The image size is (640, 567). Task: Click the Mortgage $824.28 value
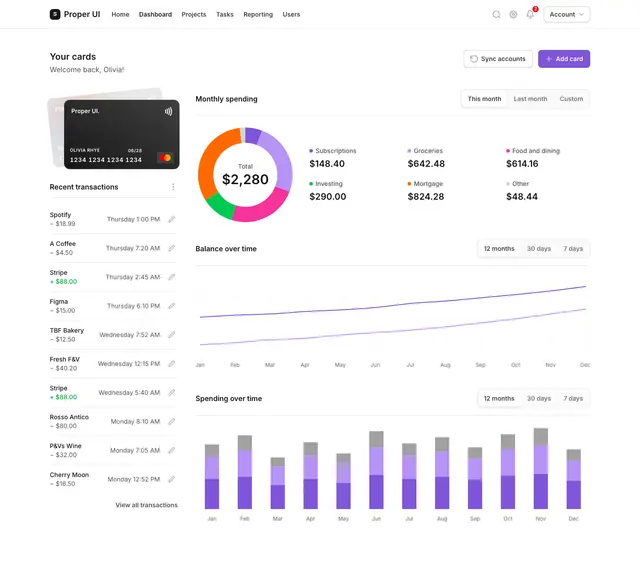click(426, 197)
